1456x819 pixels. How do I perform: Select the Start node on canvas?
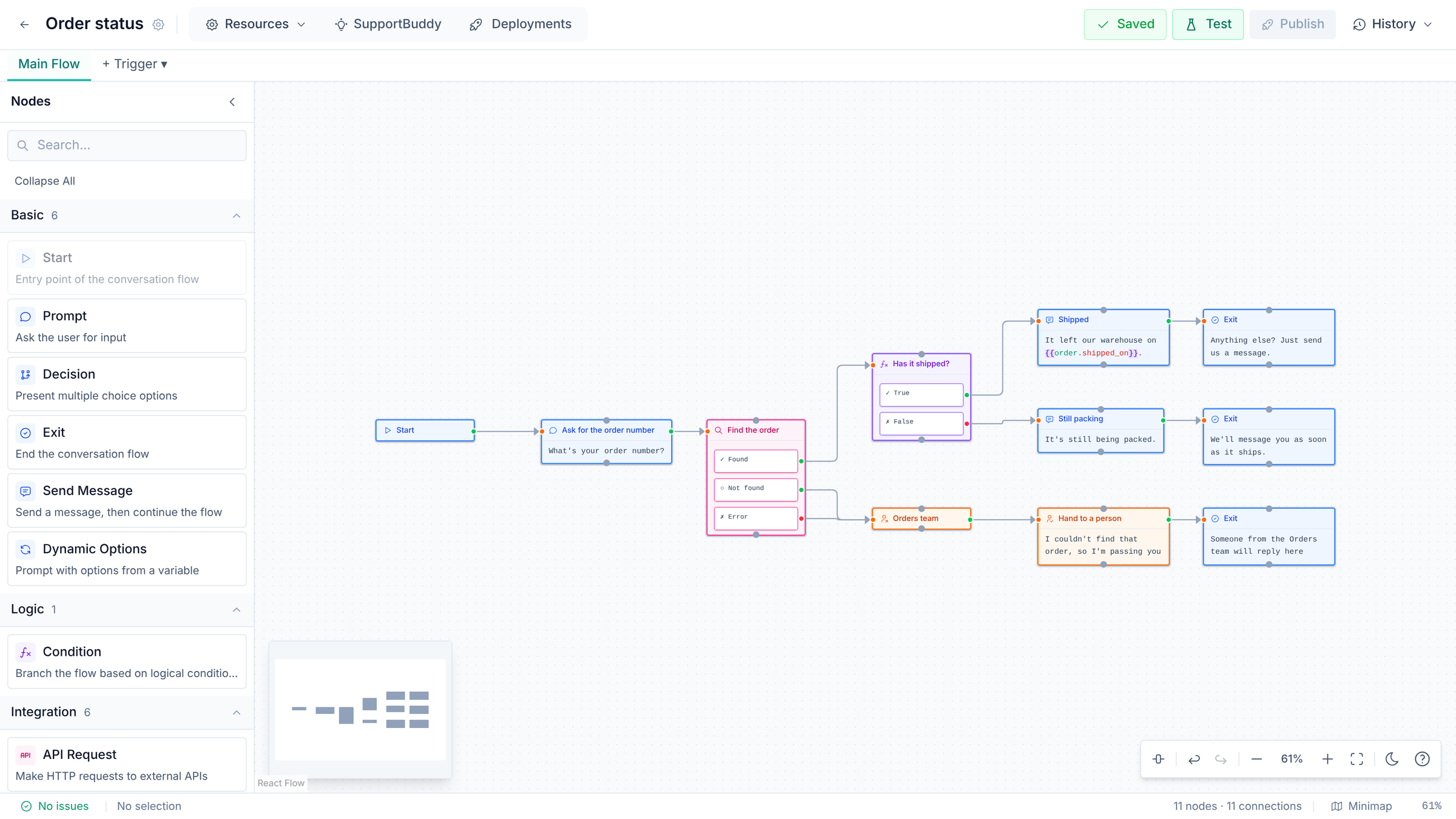(x=425, y=430)
